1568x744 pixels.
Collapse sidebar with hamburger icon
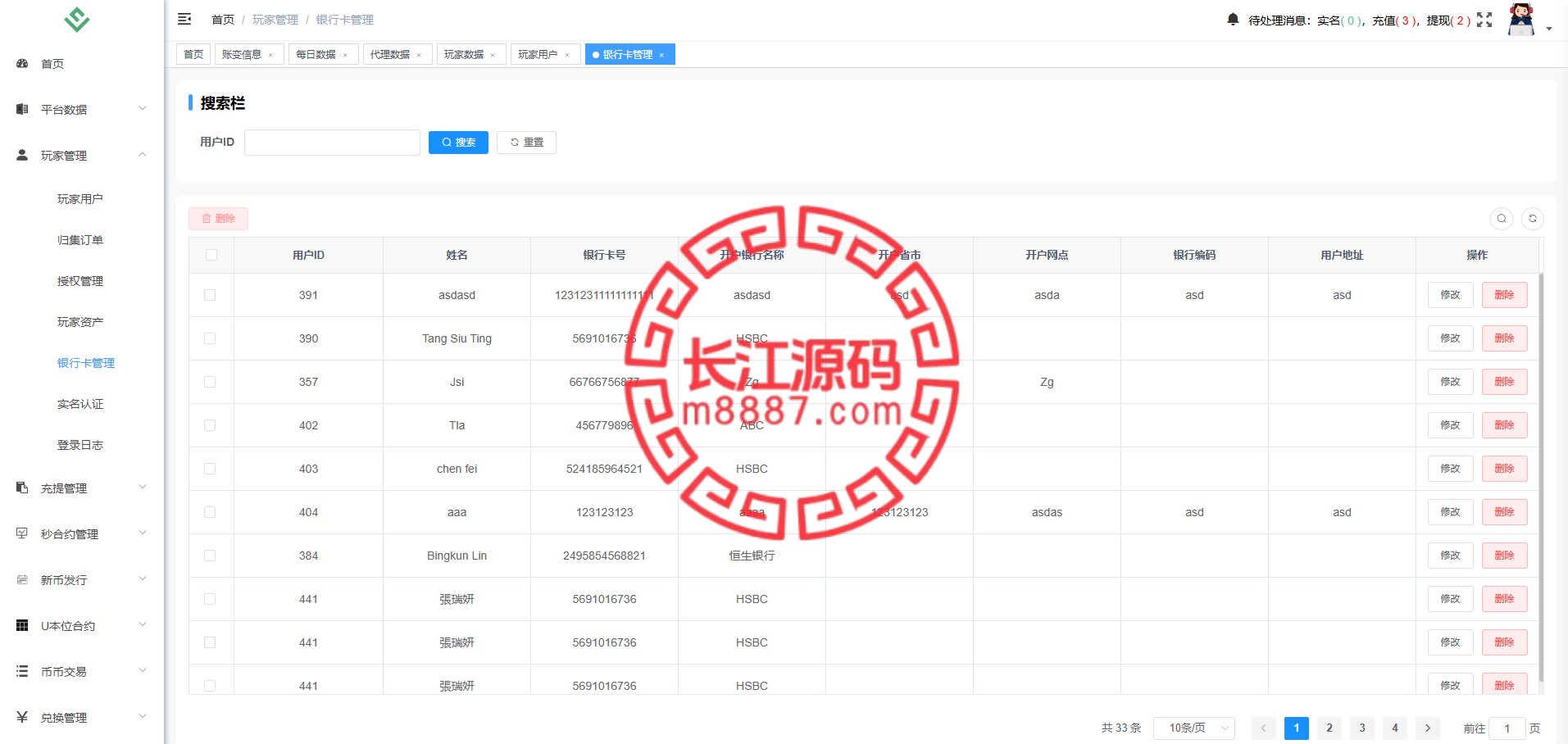tap(184, 19)
